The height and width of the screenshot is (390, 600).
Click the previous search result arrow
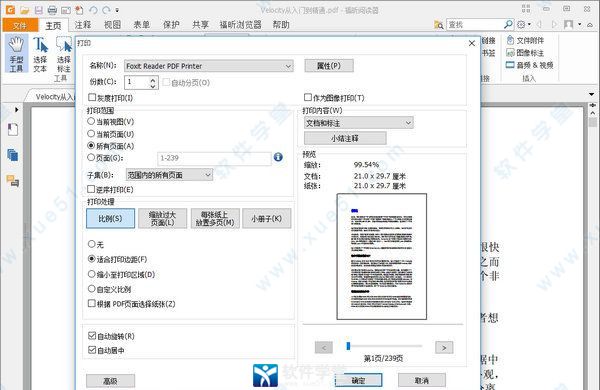(540, 24)
